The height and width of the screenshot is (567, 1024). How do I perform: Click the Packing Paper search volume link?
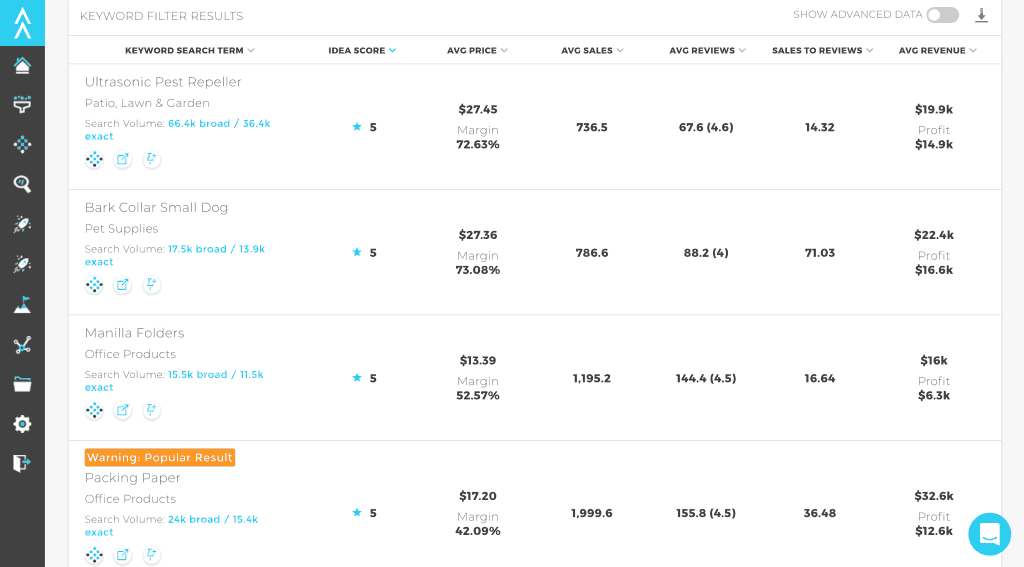212,520
